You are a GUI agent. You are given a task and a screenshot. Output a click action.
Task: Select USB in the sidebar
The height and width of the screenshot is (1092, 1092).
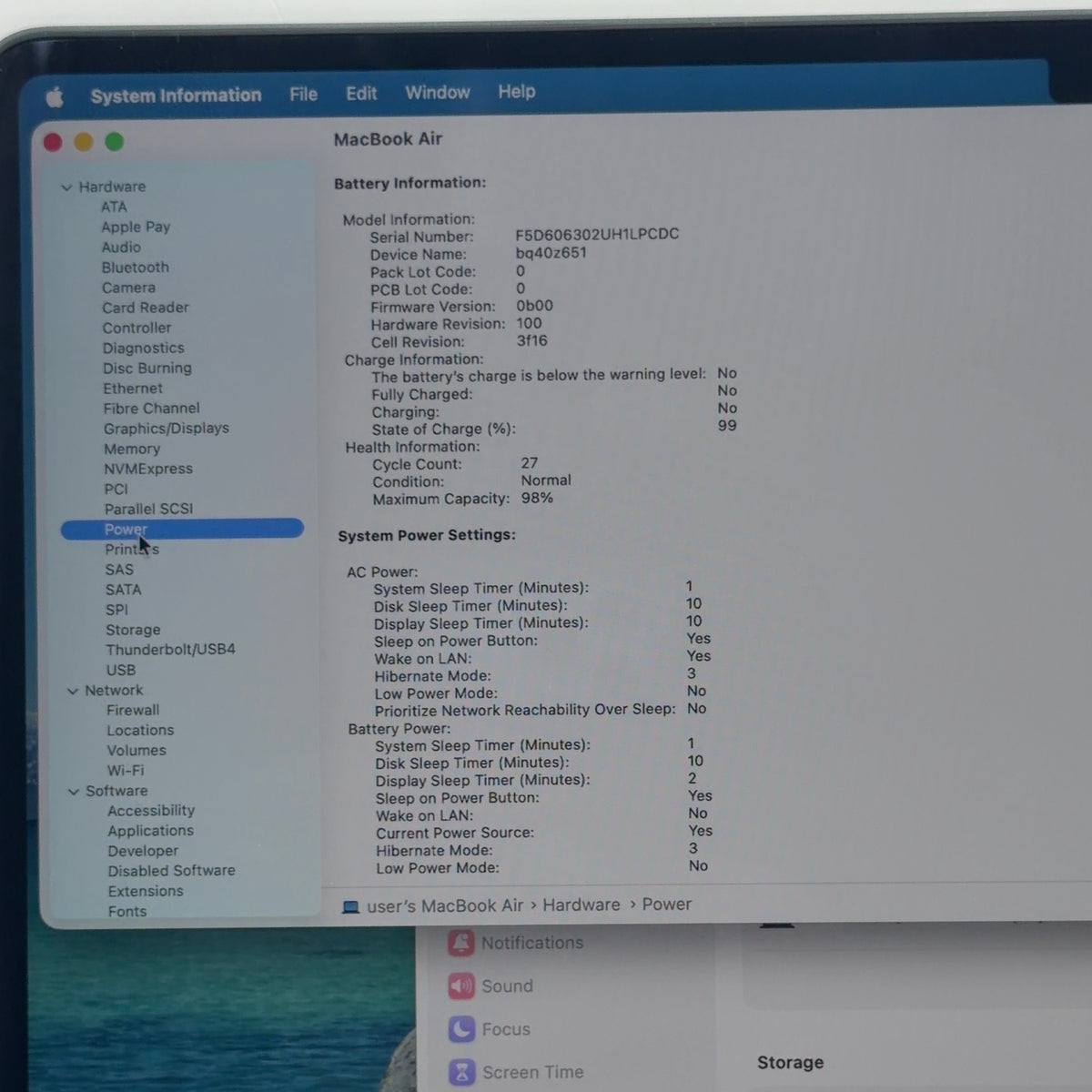point(121,670)
